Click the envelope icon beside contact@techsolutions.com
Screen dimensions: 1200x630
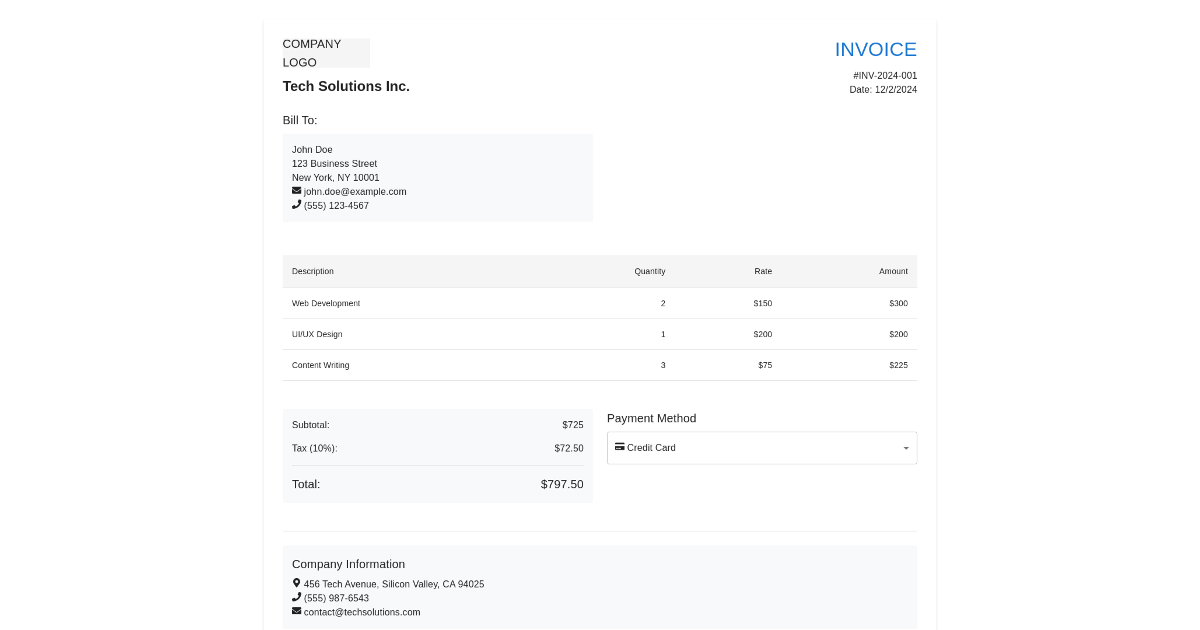point(296,611)
